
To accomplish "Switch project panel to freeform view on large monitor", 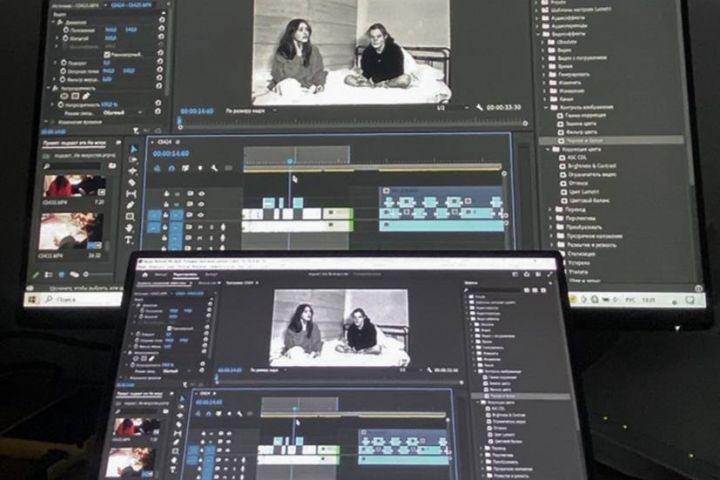I will click(74, 275).
